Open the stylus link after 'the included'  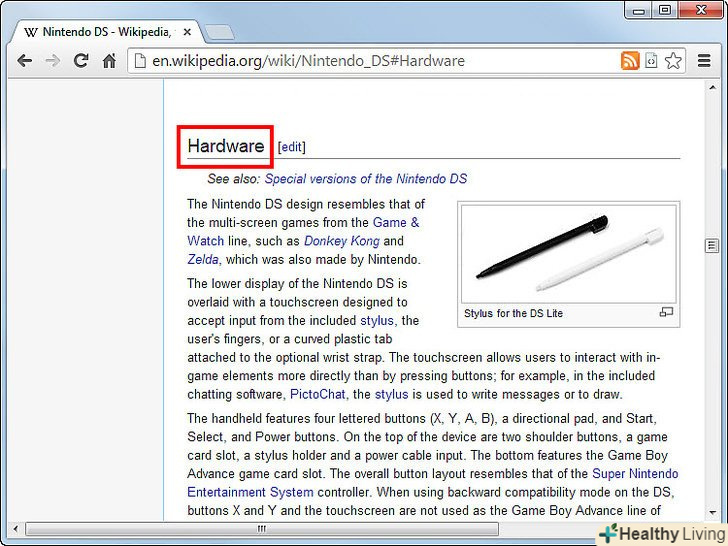click(377, 320)
